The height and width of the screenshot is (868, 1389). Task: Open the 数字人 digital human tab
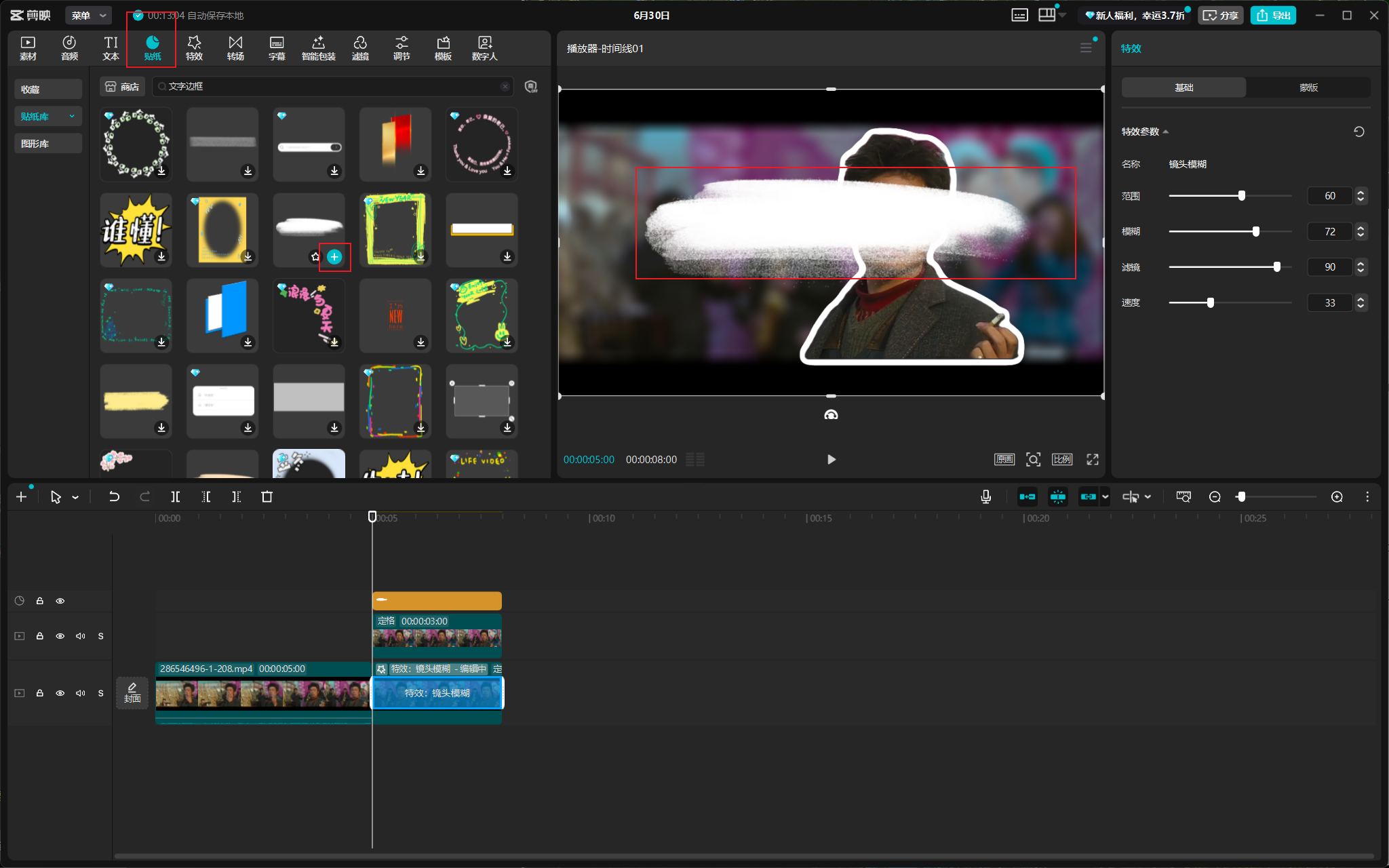484,48
